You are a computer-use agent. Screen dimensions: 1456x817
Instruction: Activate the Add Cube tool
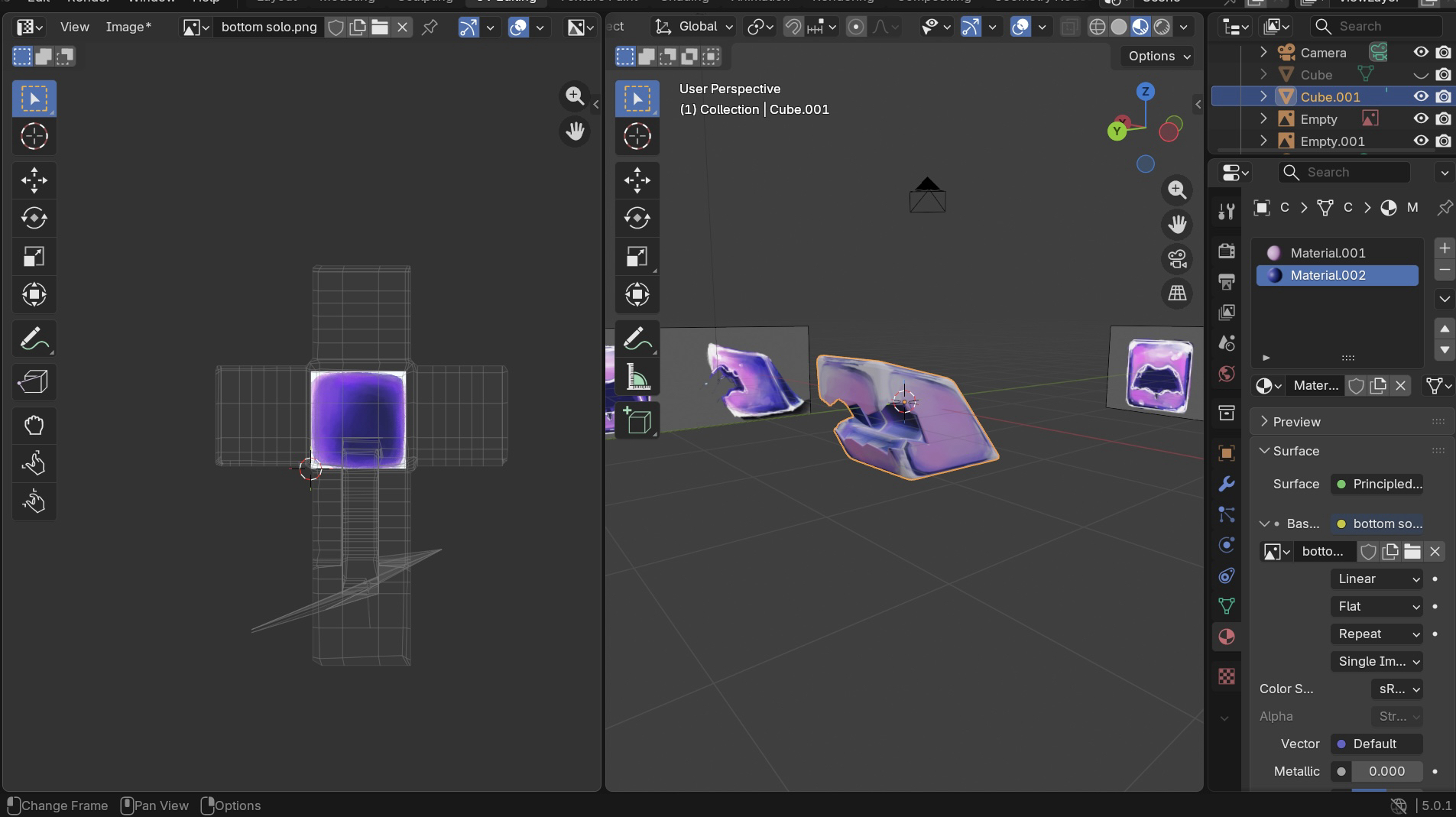tap(637, 420)
